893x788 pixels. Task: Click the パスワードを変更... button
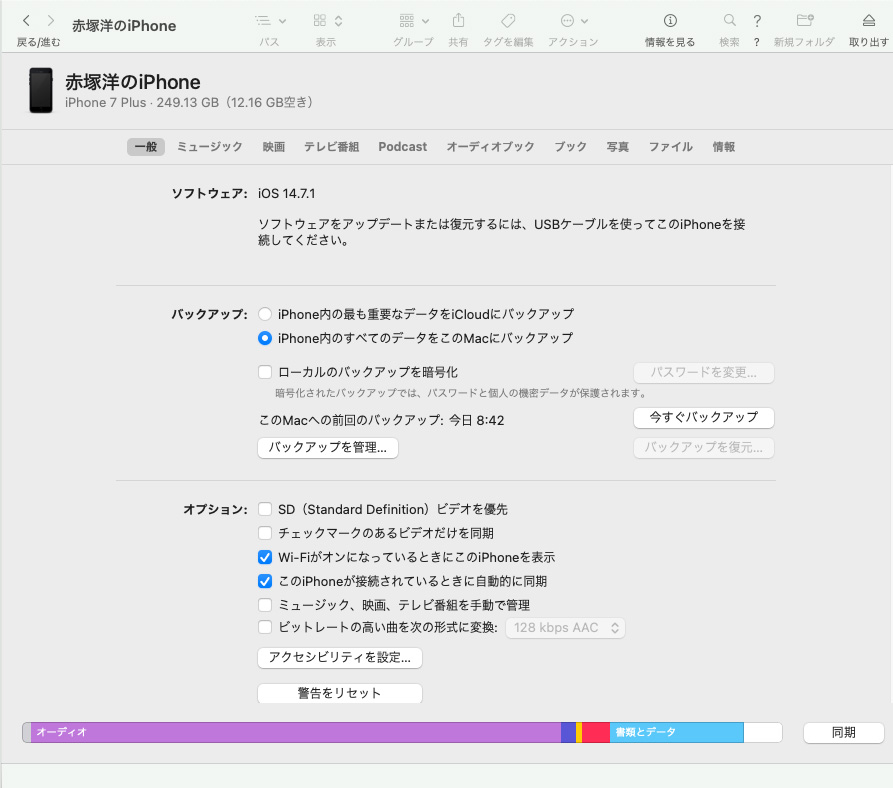pyautogui.click(x=704, y=372)
